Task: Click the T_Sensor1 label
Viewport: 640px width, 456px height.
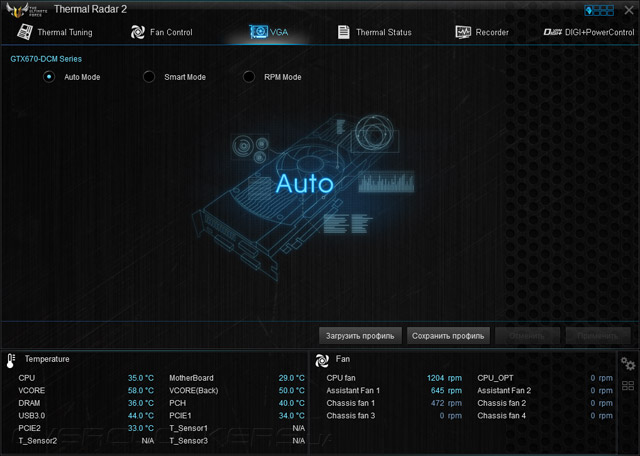Action: (x=189, y=428)
